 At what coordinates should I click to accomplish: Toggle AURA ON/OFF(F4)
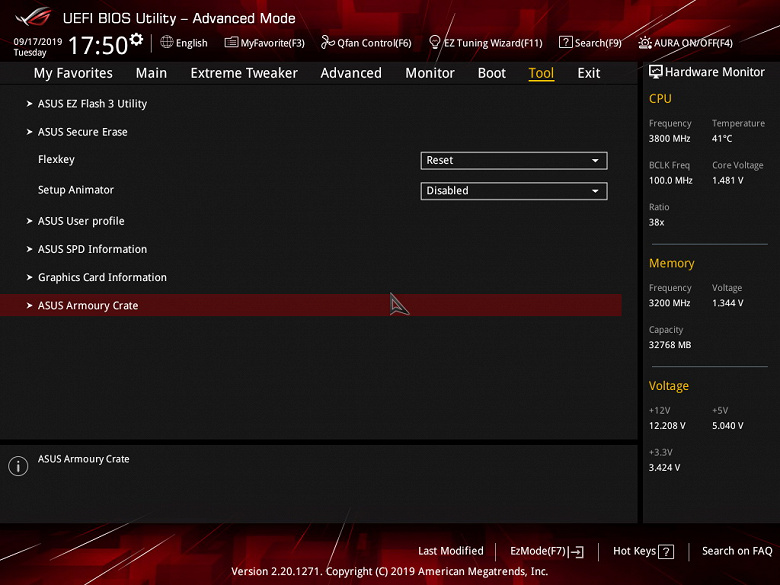(x=693, y=43)
